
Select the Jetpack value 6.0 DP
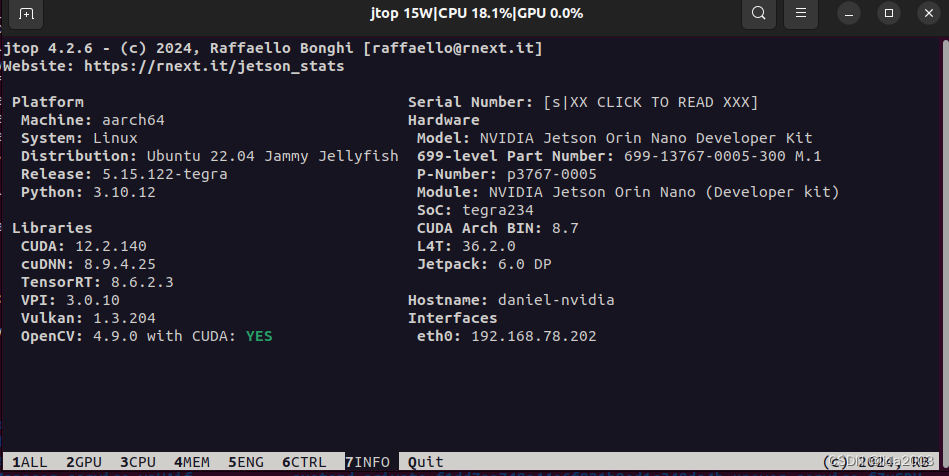pyautogui.click(x=524, y=265)
